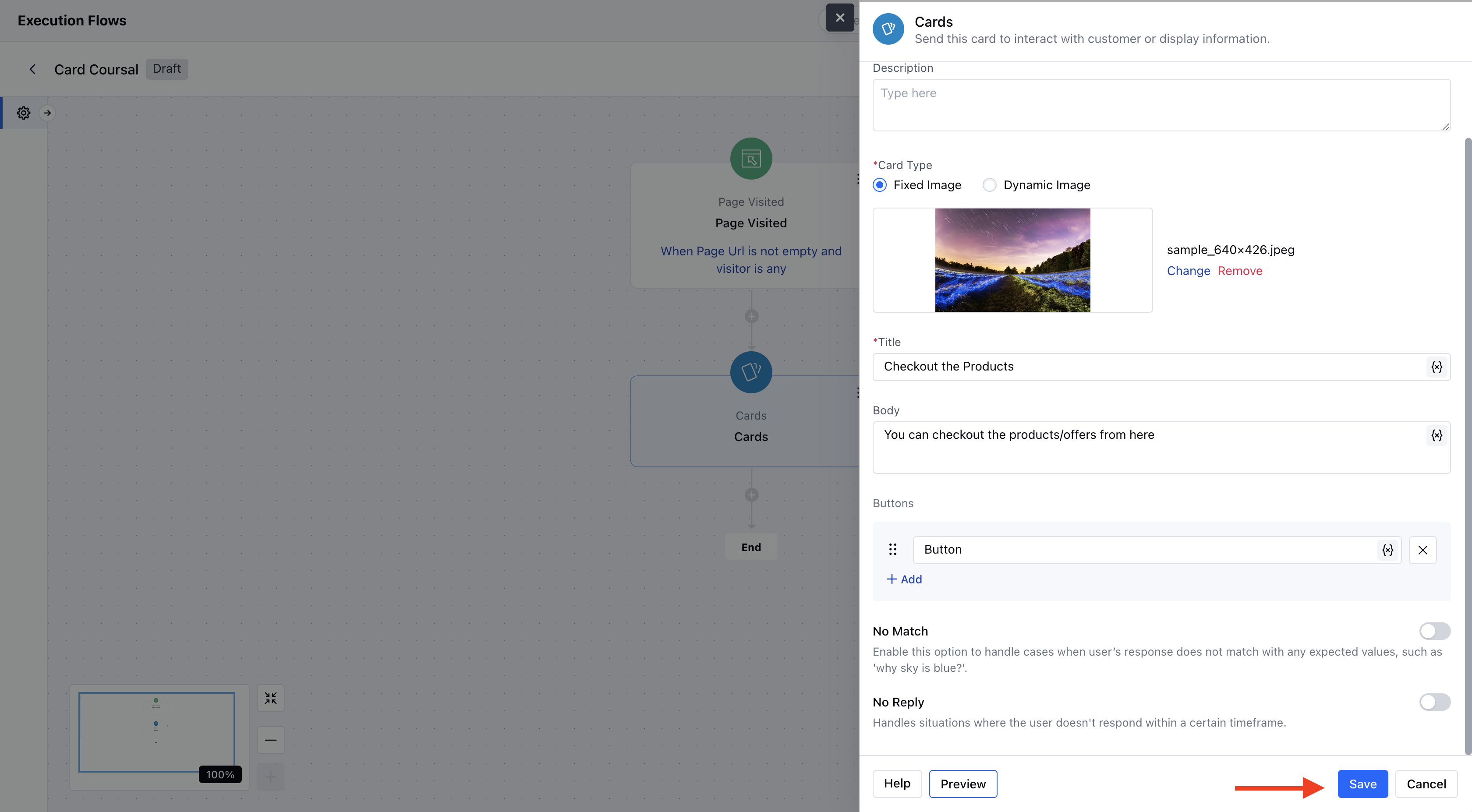
Task: Click the settings gear icon in sidebar
Action: [23, 113]
